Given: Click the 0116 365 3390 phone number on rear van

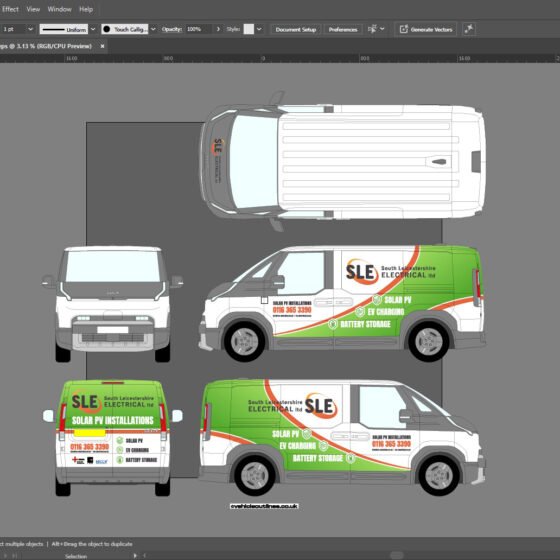Looking at the screenshot, I should [89, 447].
